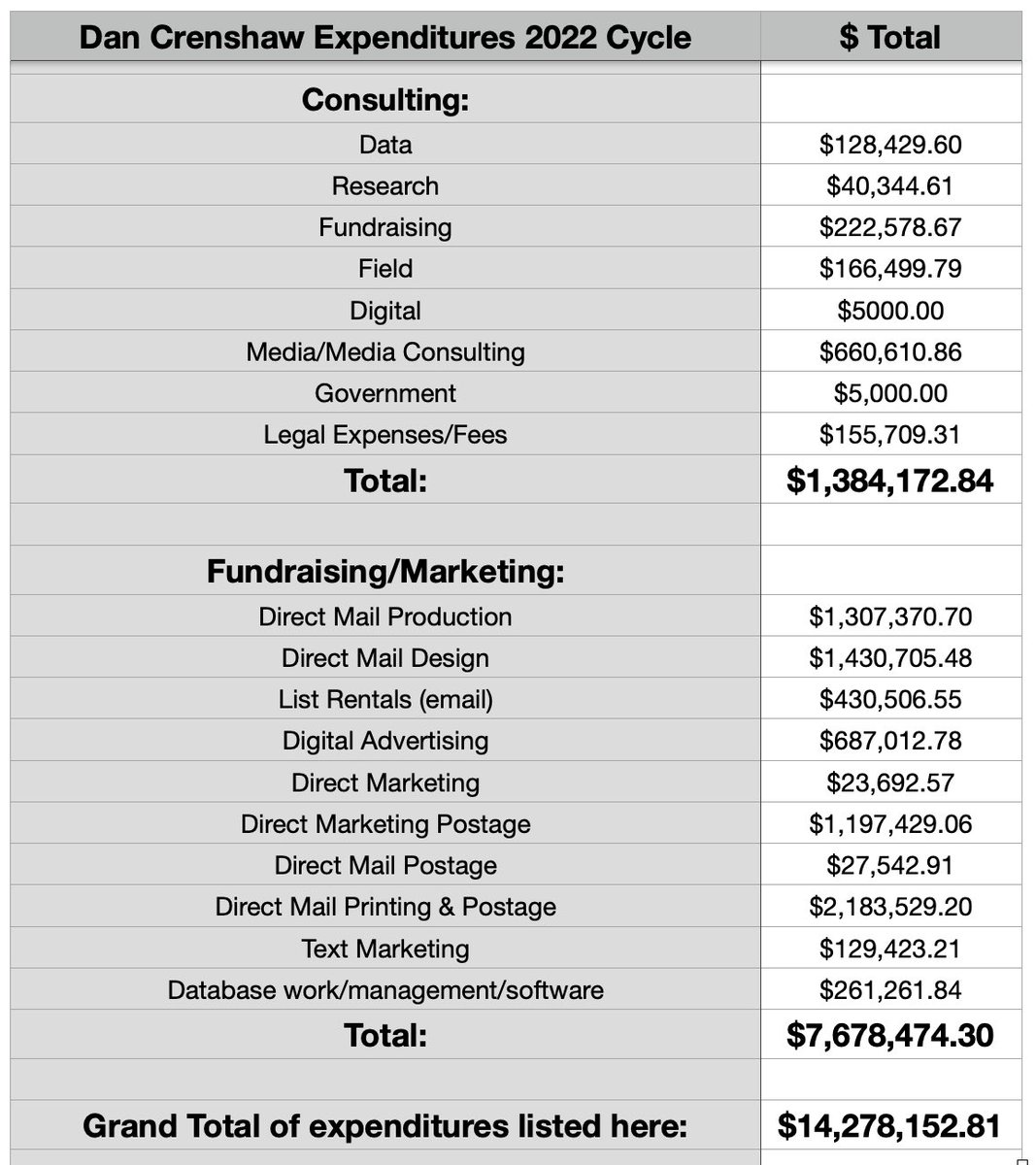Click the "Media/Media Consulting" cell
This screenshot has width=1036, height=1165.
(x=384, y=351)
